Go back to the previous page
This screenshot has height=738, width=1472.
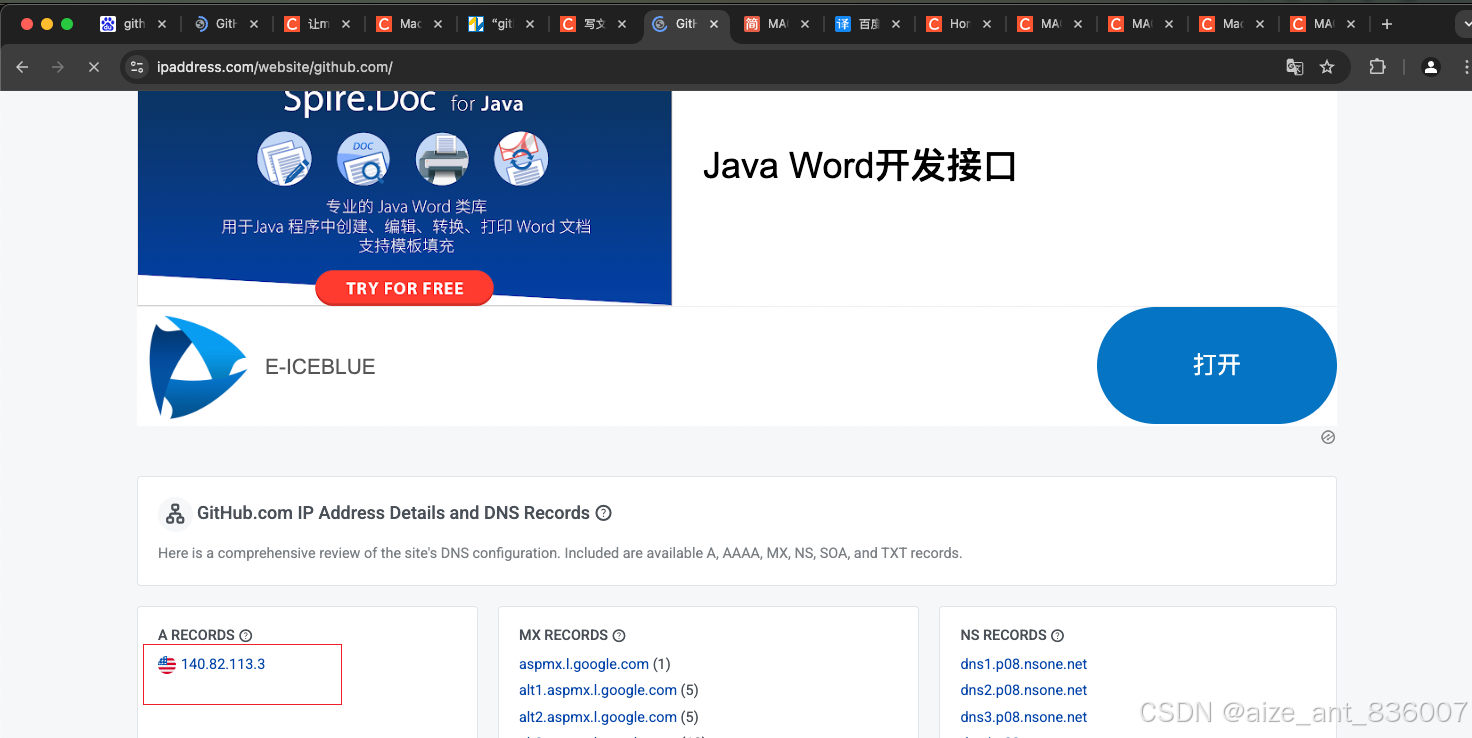pos(22,67)
